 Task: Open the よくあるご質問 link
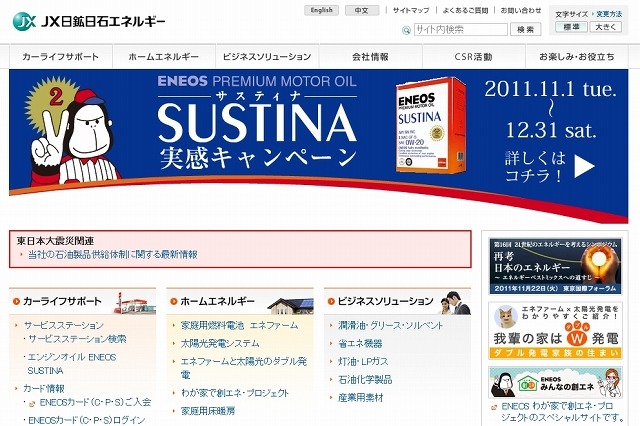(465, 10)
